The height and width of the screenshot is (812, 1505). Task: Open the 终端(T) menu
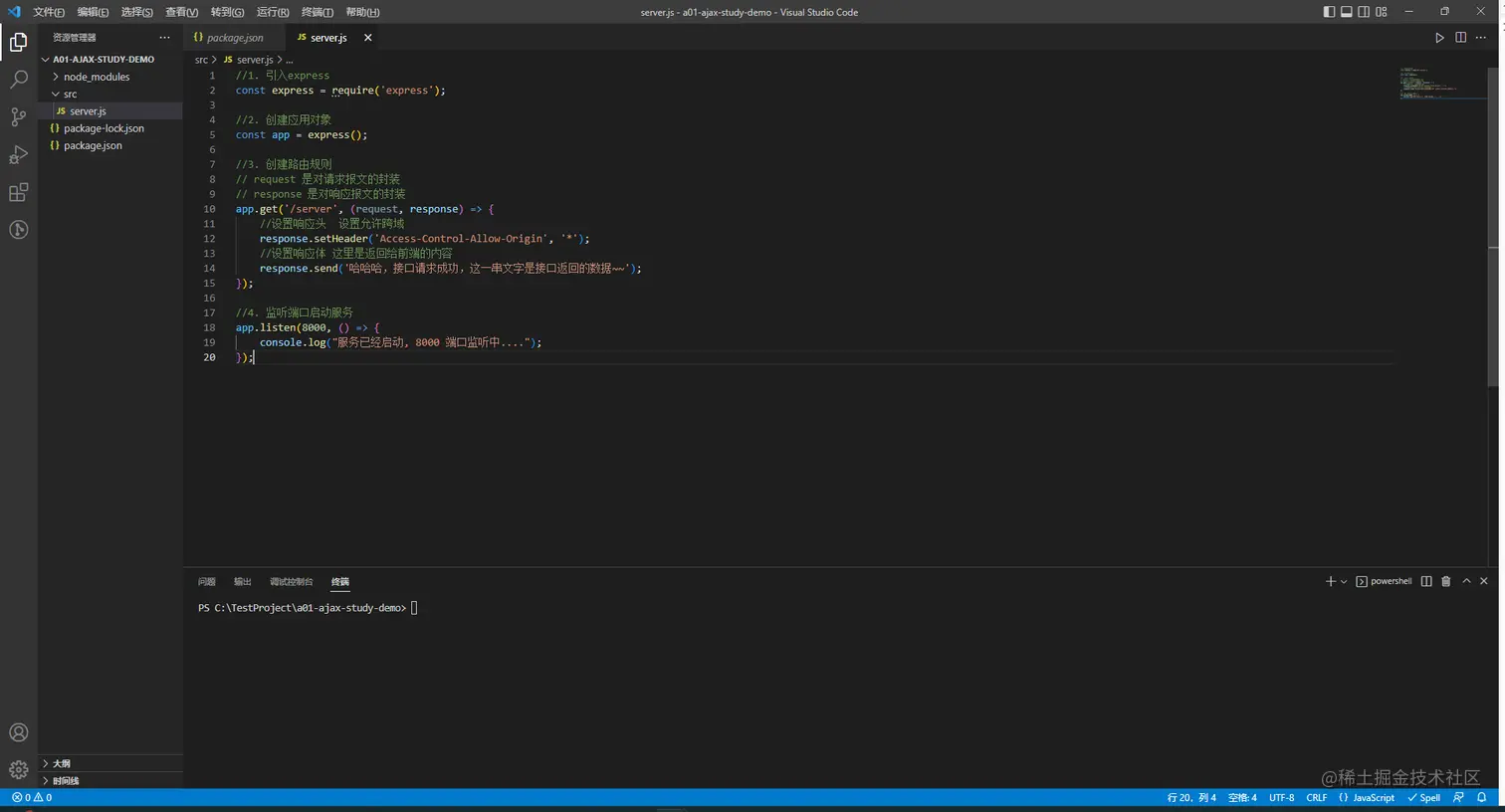click(318, 12)
